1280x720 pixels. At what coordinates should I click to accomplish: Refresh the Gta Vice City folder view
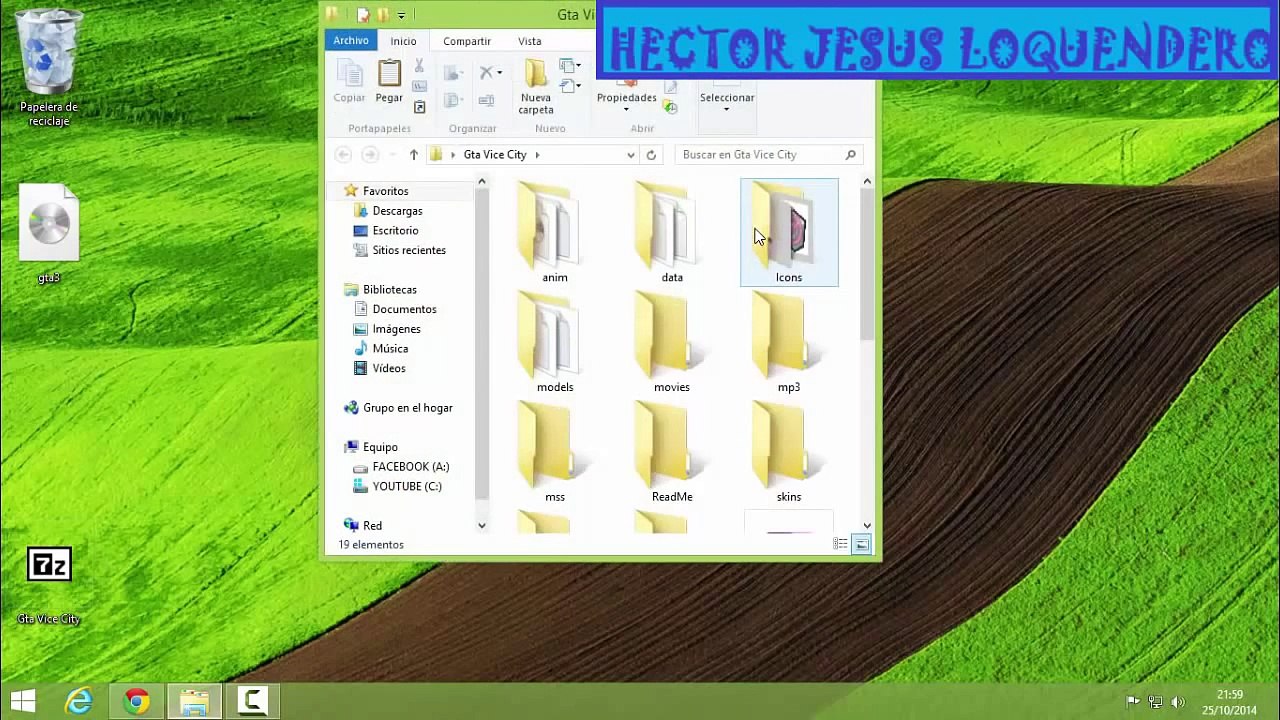pos(651,155)
